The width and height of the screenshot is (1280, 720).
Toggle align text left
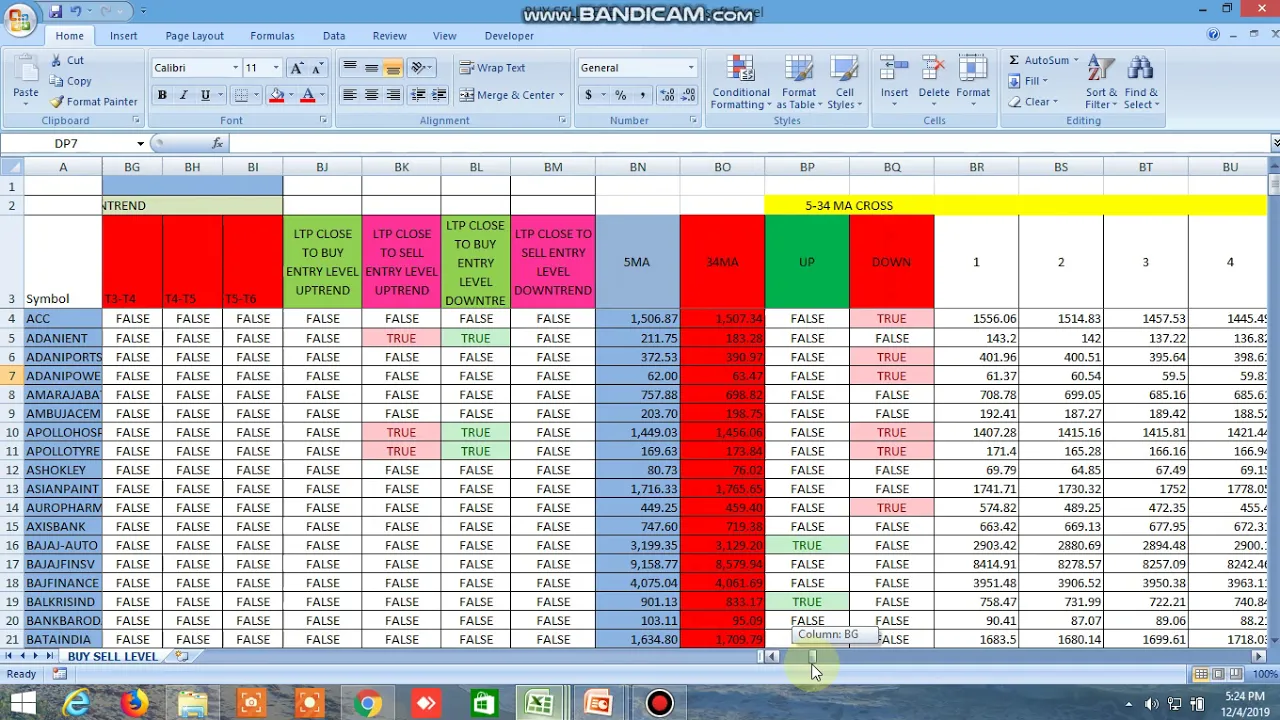point(349,95)
